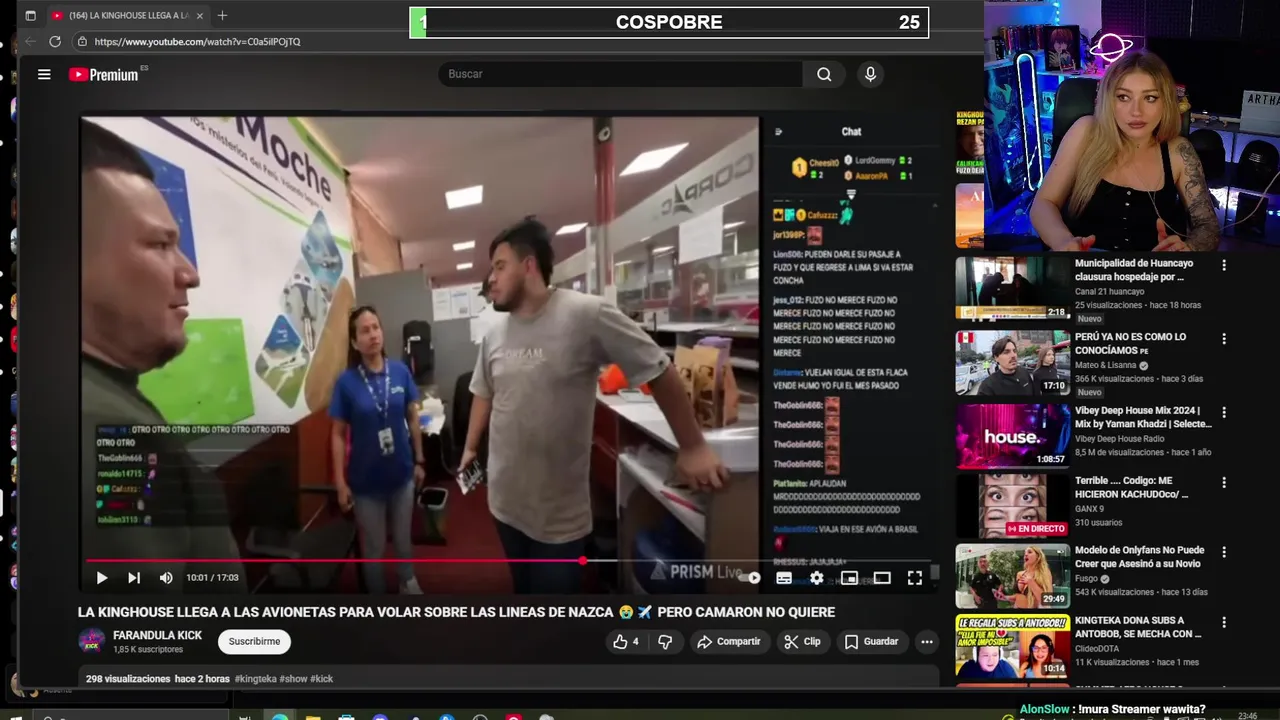Open the YouTube guide hamburger menu
This screenshot has height=720, width=1280.
tap(44, 74)
